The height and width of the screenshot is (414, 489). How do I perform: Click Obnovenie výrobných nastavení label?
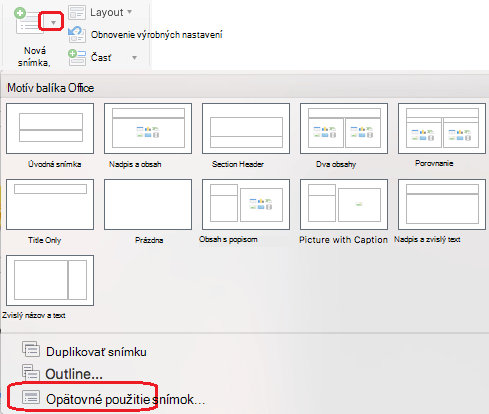point(157,35)
